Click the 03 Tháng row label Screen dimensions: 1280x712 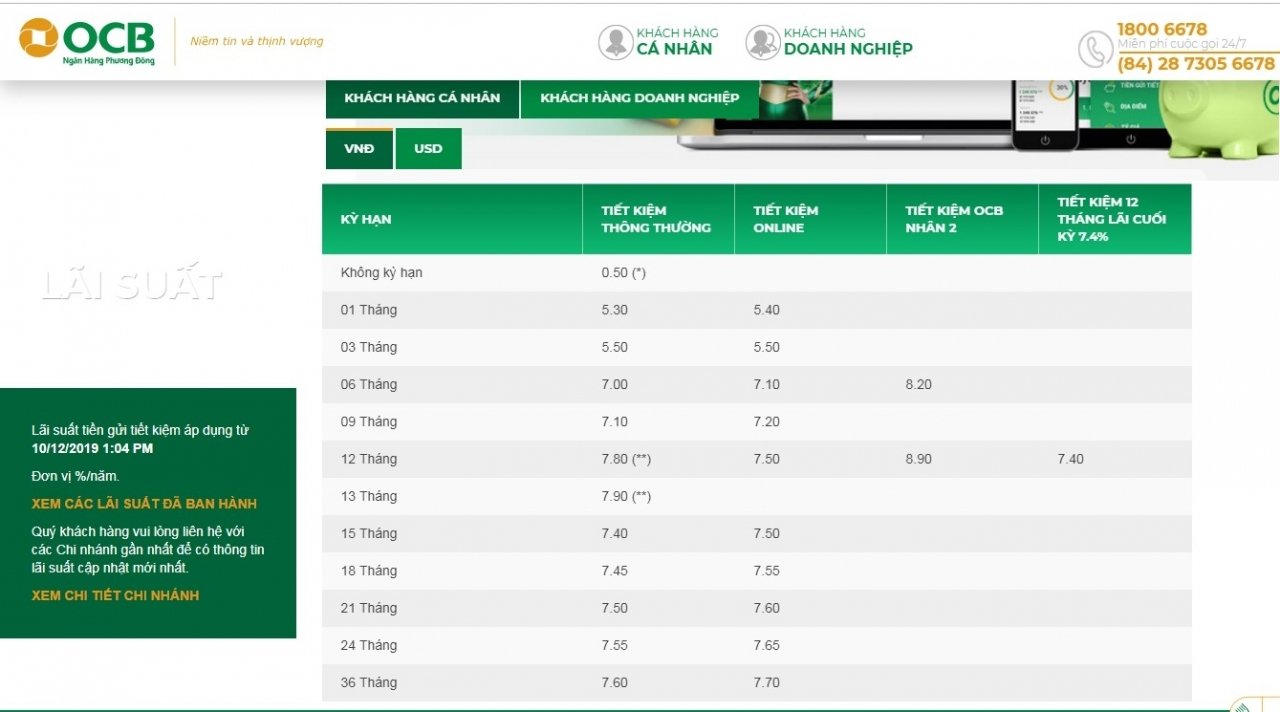(x=368, y=347)
